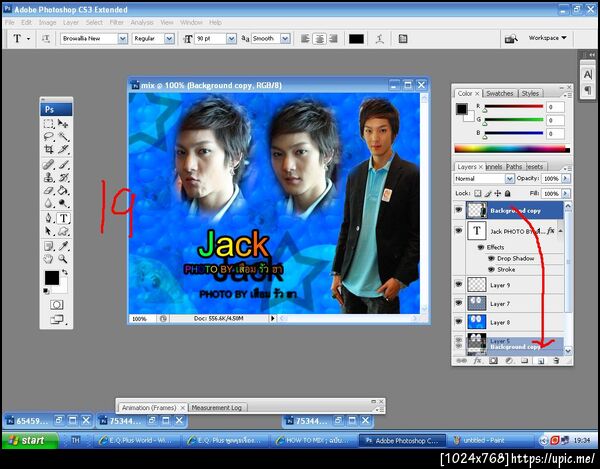Toggle lock transparent pixels
The width and height of the screenshot is (600, 469).
coord(478,194)
